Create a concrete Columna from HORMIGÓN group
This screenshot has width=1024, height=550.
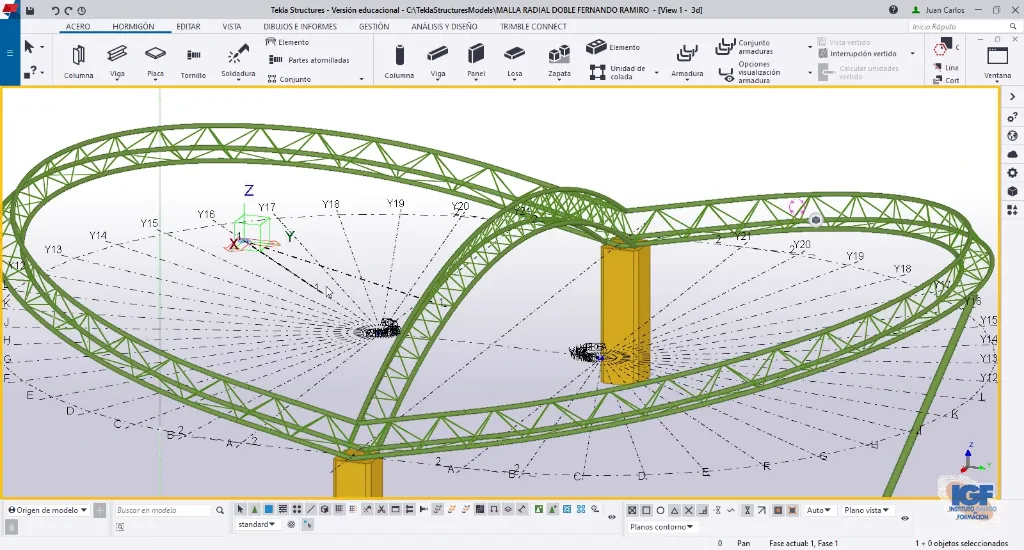399,61
